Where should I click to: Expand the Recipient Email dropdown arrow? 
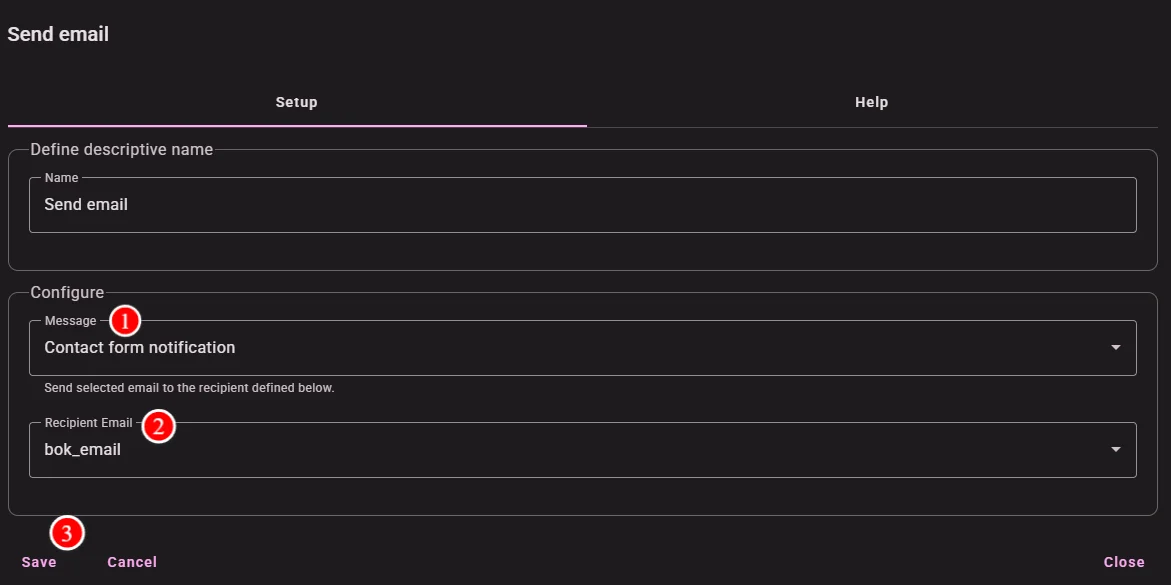1116,450
